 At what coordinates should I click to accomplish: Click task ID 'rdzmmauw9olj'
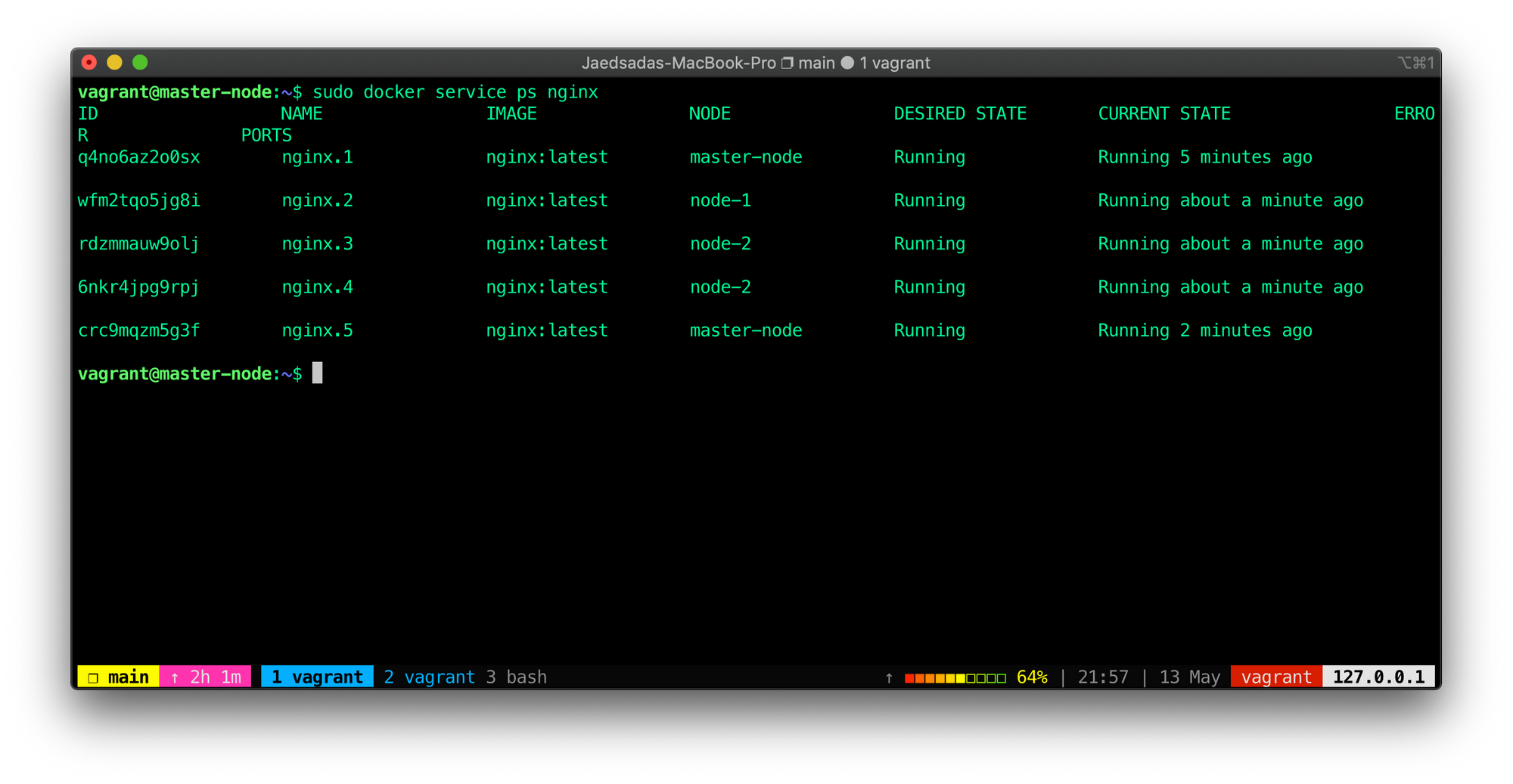pos(139,243)
